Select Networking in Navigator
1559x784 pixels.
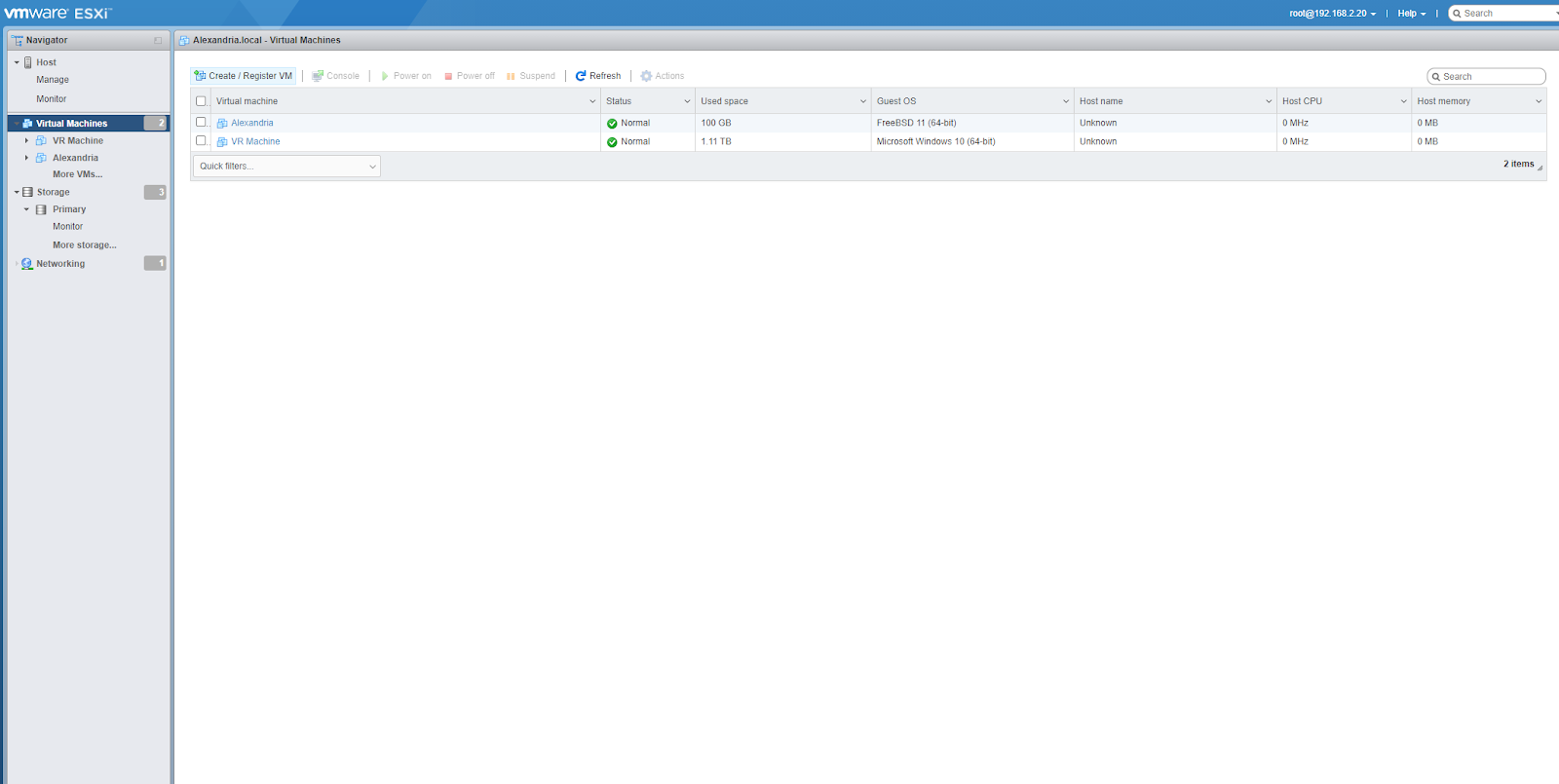(x=60, y=264)
